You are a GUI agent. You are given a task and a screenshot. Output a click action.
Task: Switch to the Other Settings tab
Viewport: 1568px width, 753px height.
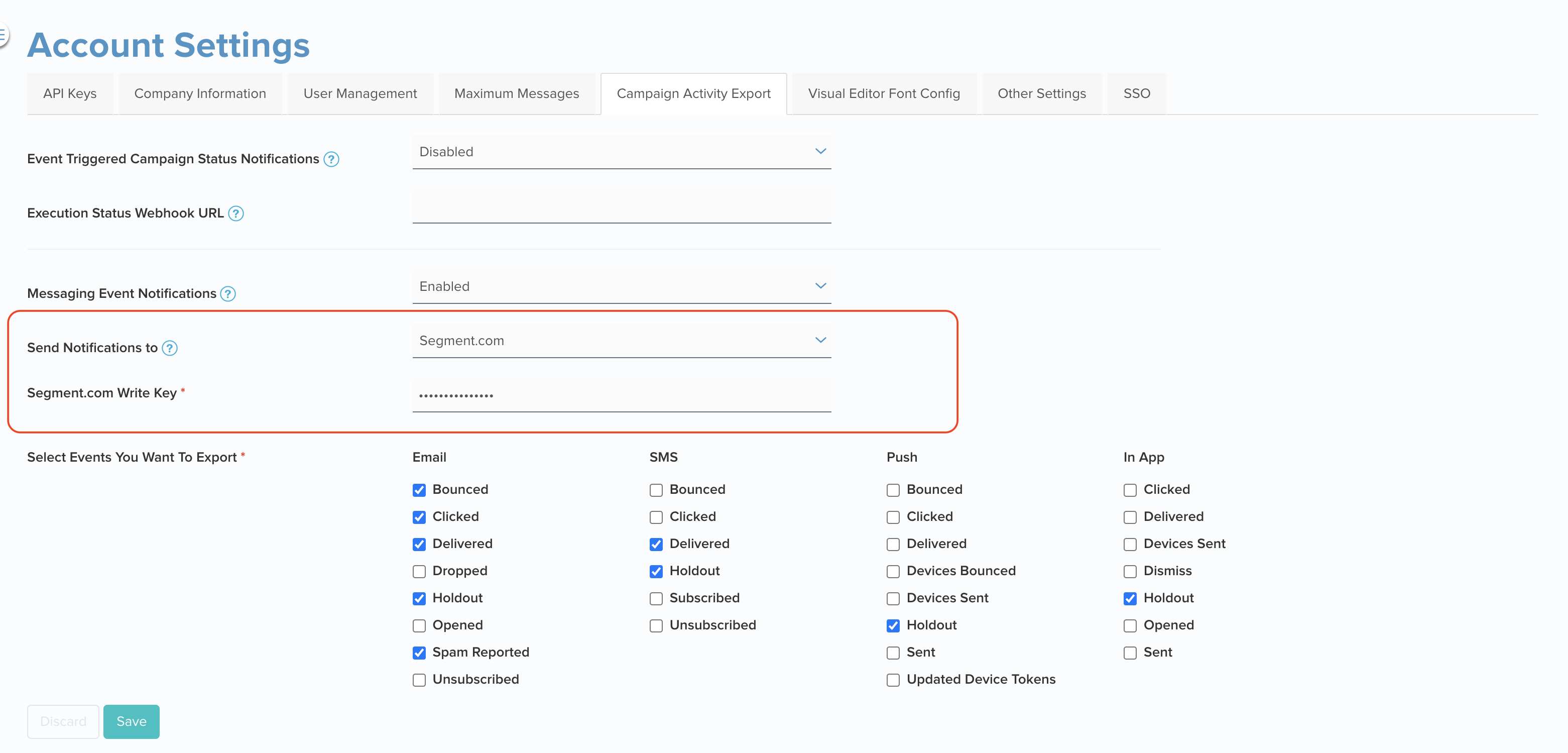(x=1041, y=93)
